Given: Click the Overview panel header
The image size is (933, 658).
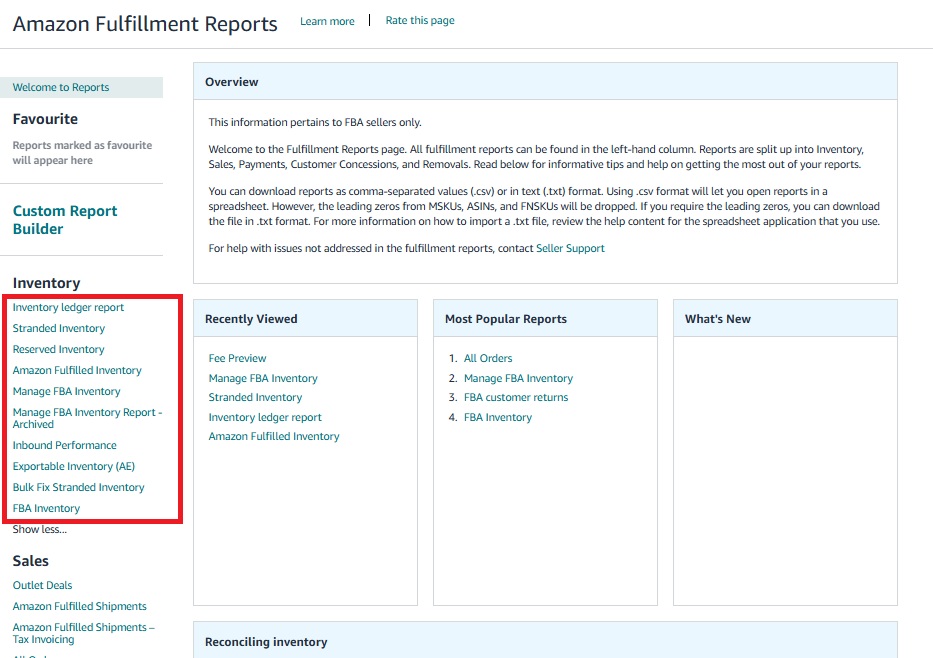Looking at the screenshot, I should 545,82.
